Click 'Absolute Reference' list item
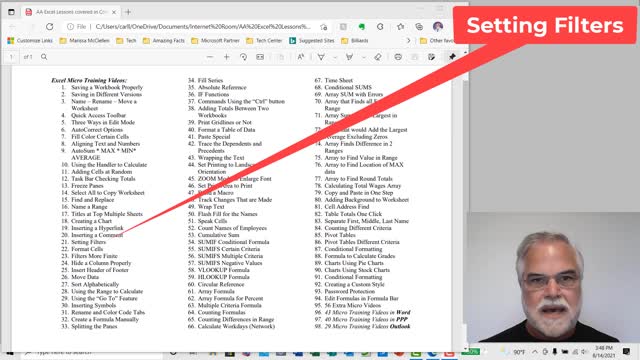Image resolution: width=640 pixels, height=360 pixels. pos(222,87)
